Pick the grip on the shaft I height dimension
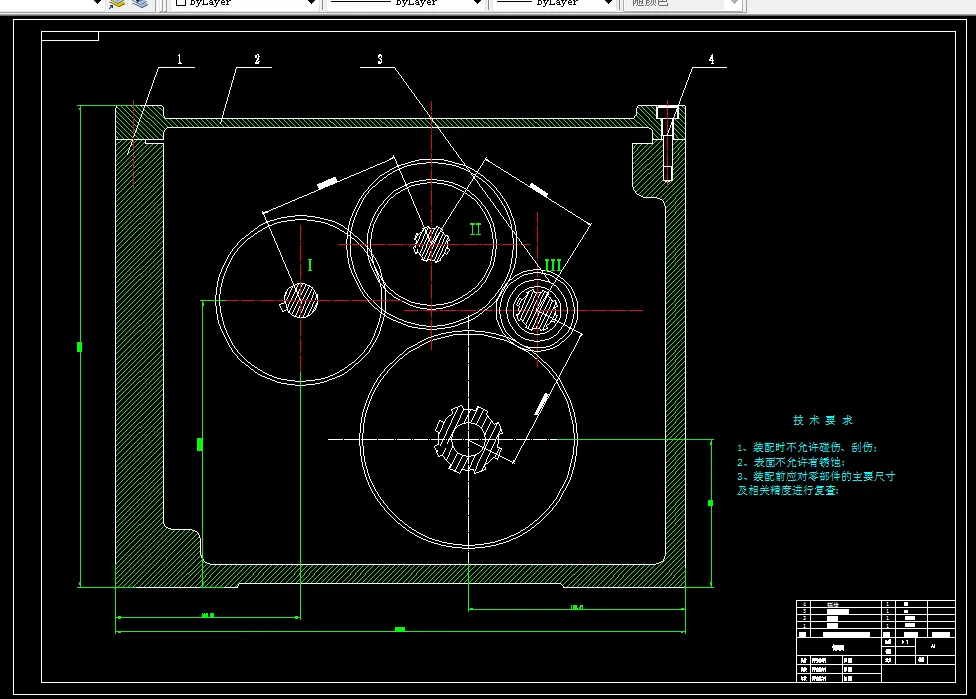The image size is (976, 699). point(199,444)
